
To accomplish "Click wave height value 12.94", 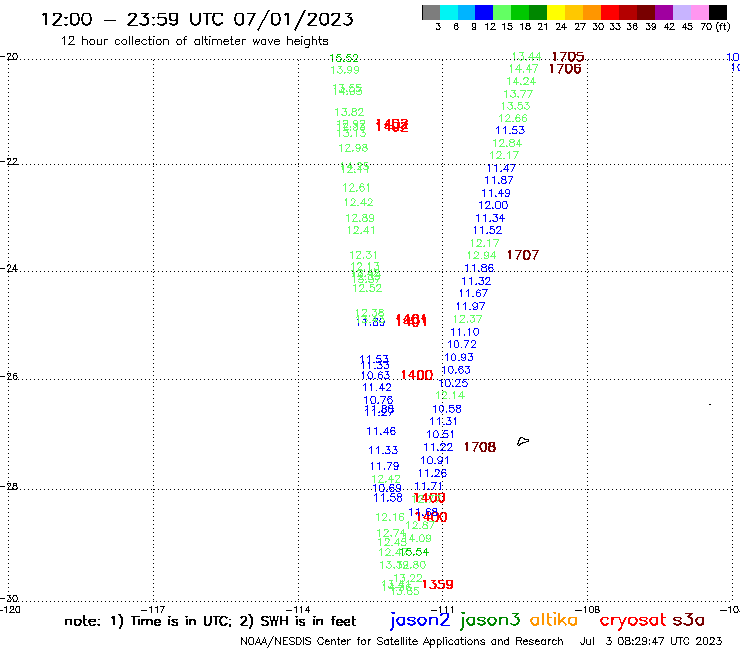I will pos(482,255).
